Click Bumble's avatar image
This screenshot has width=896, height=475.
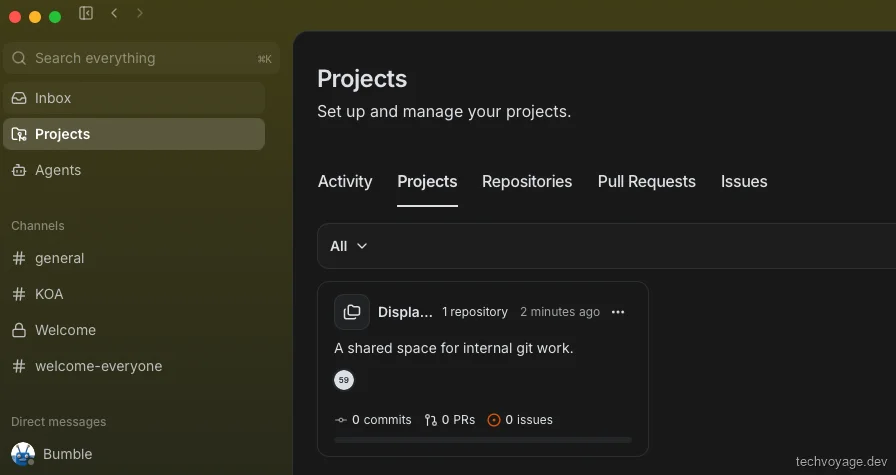[23, 454]
